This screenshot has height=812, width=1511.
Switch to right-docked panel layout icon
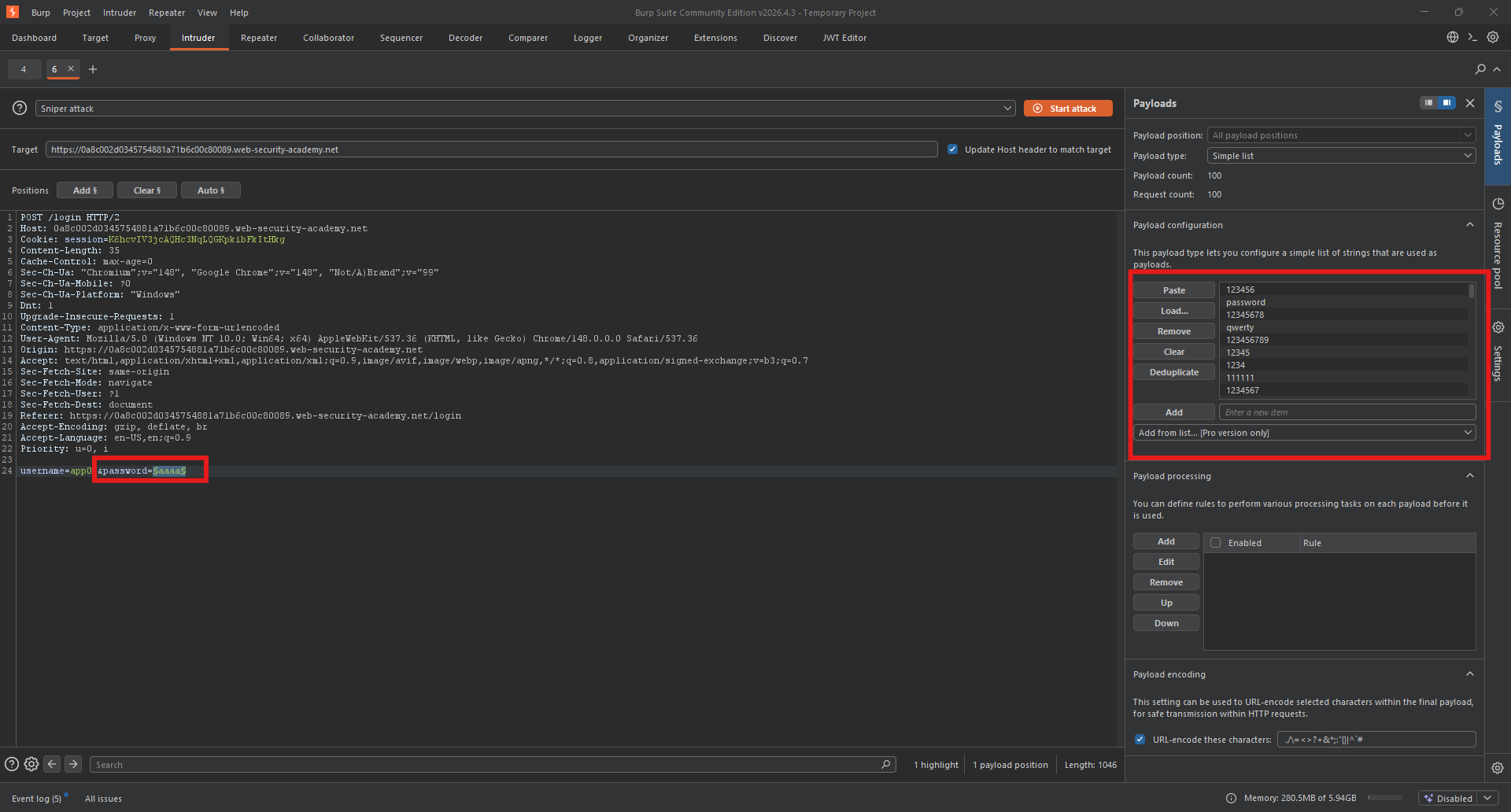click(x=1446, y=103)
